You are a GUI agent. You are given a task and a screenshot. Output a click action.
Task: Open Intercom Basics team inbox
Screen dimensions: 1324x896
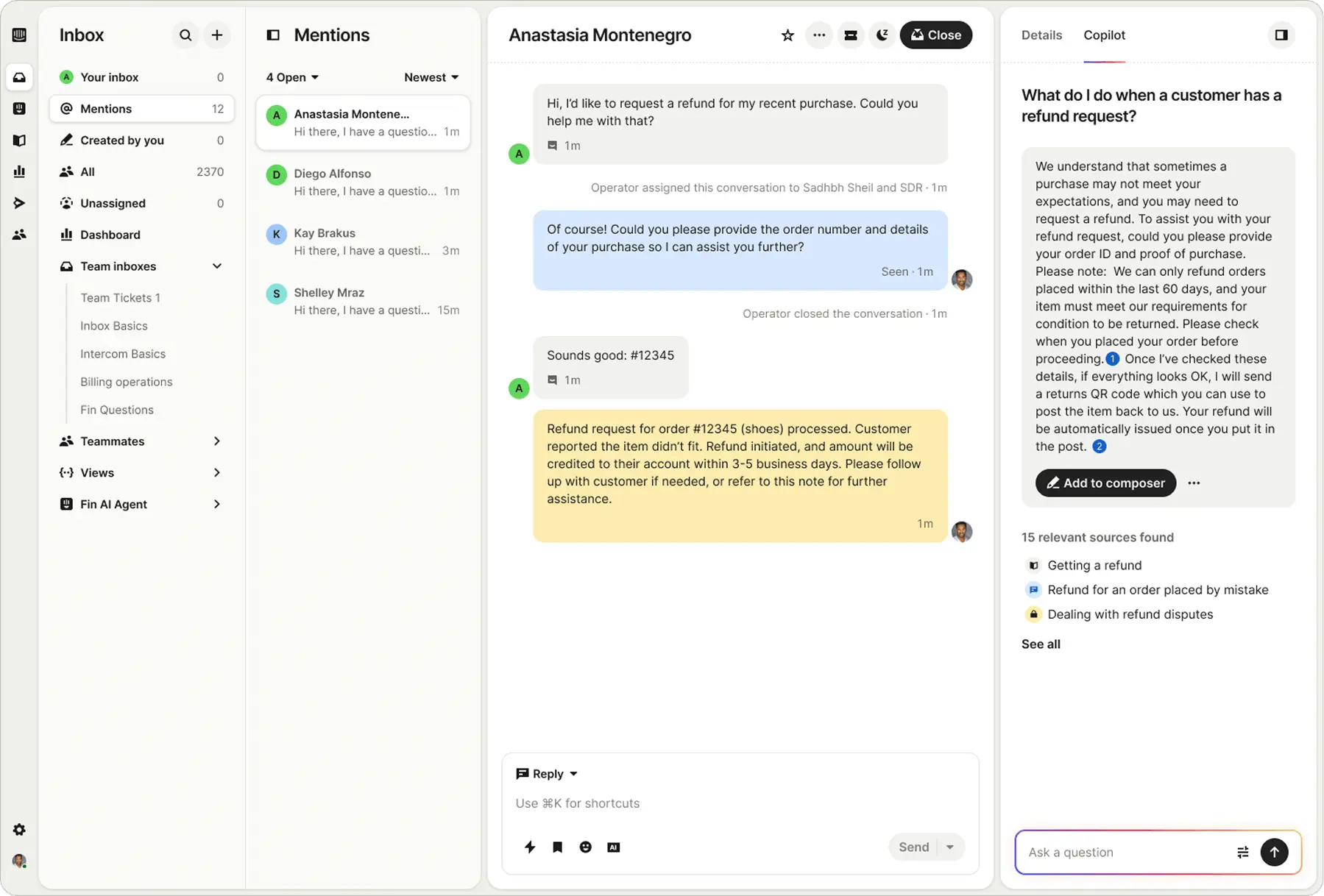[123, 354]
